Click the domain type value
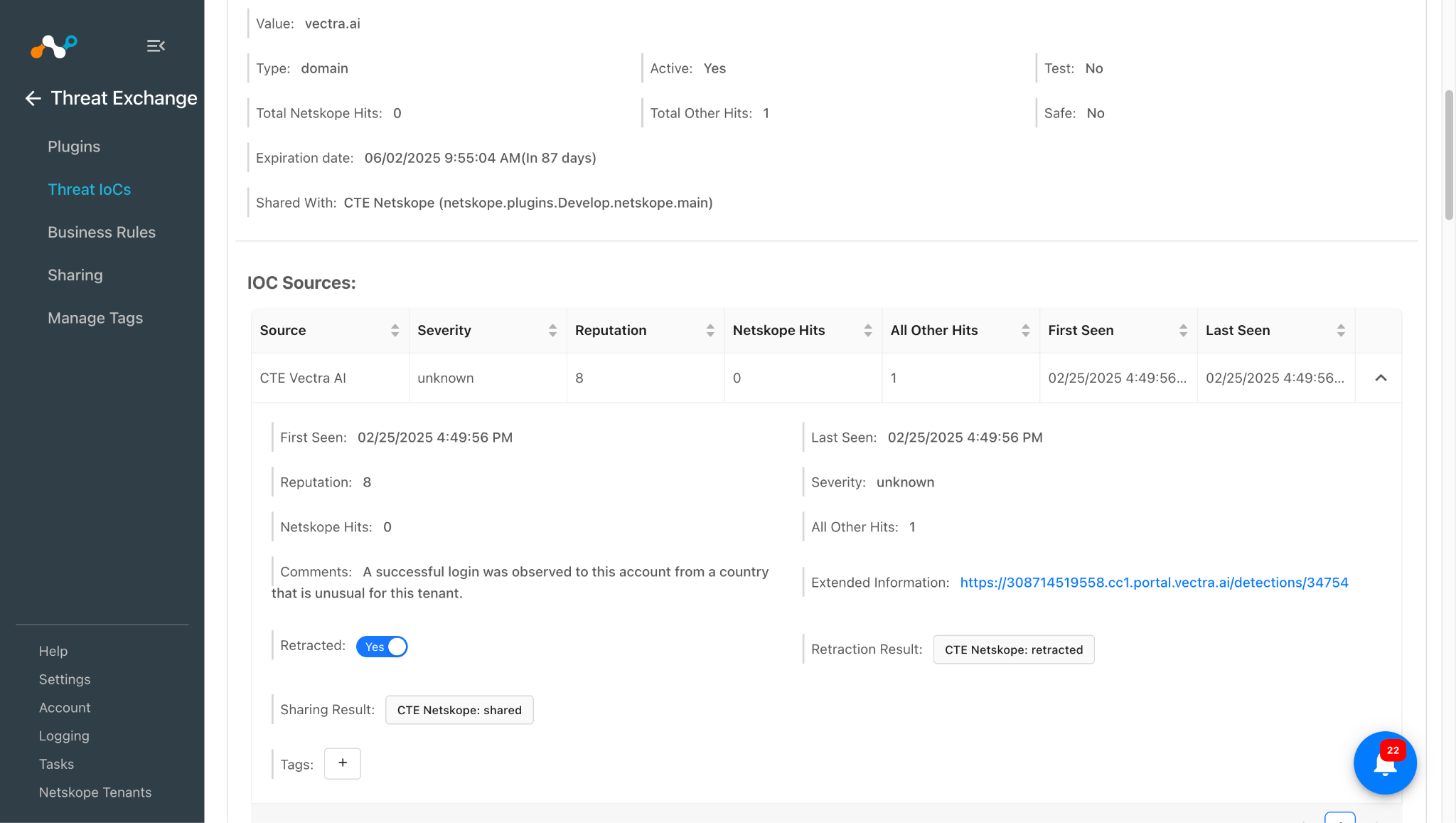The width and height of the screenshot is (1456, 823). pos(324,68)
